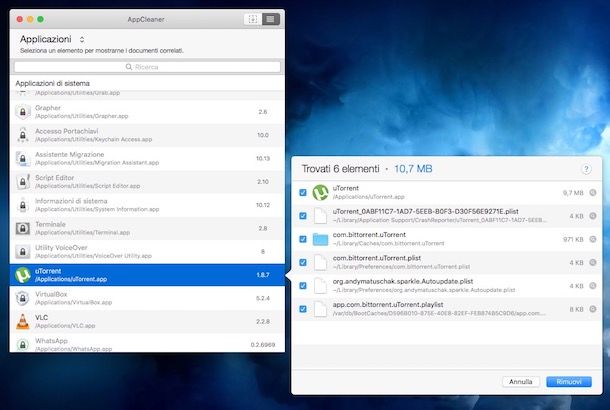Reveal sparkle.Autoupdate.plist in Finder icon
The width and height of the screenshot is (610, 410).
click(x=592, y=286)
